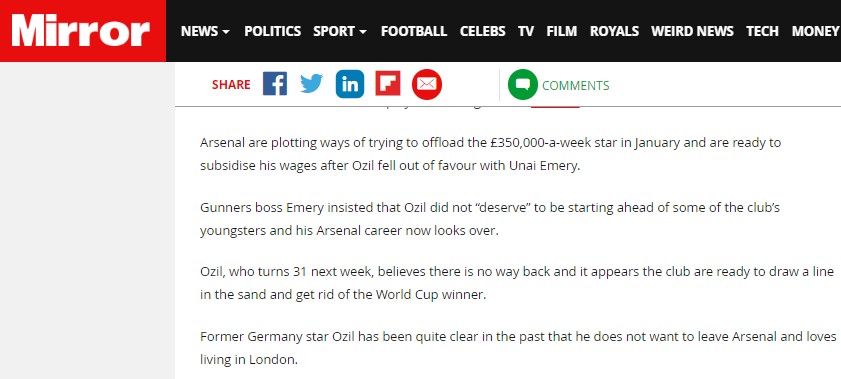Go to Mirror homepage logo
The width and height of the screenshot is (841, 379).
pyautogui.click(x=81, y=31)
